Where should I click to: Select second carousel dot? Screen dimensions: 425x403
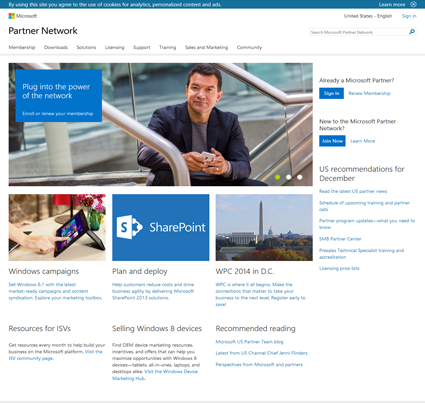[x=289, y=177]
